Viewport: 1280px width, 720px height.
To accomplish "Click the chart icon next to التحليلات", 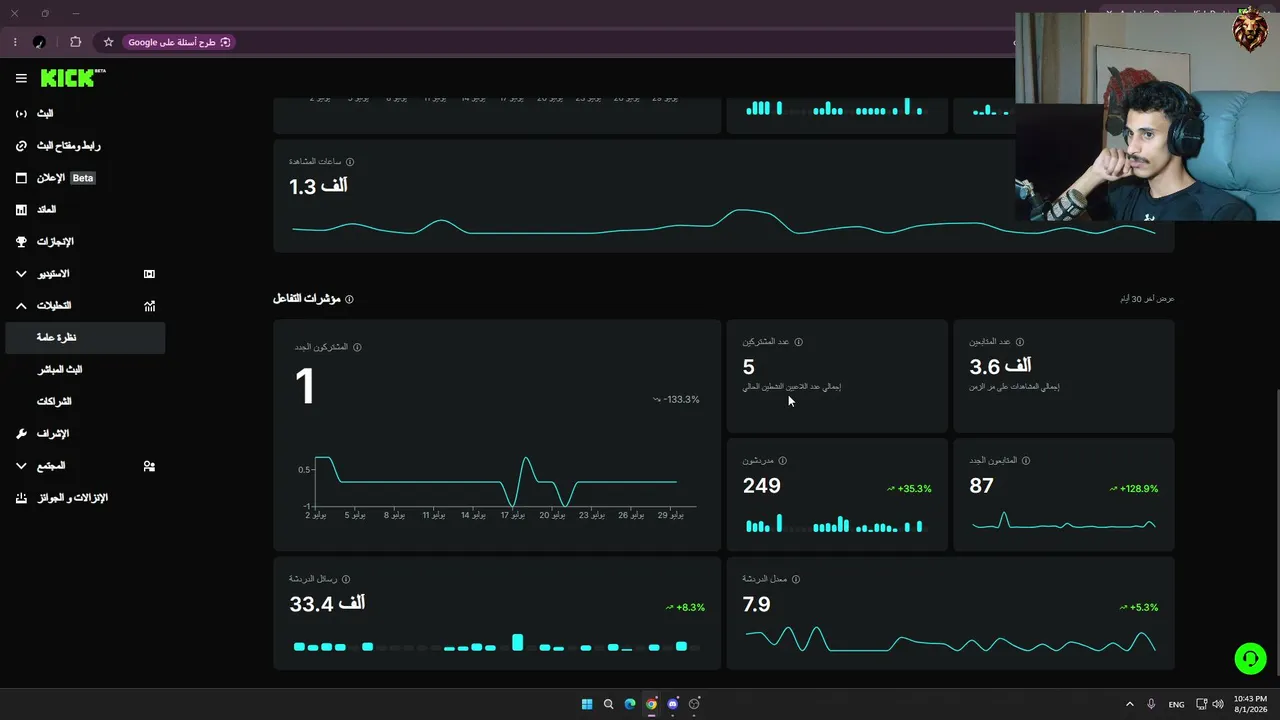I will click(149, 306).
